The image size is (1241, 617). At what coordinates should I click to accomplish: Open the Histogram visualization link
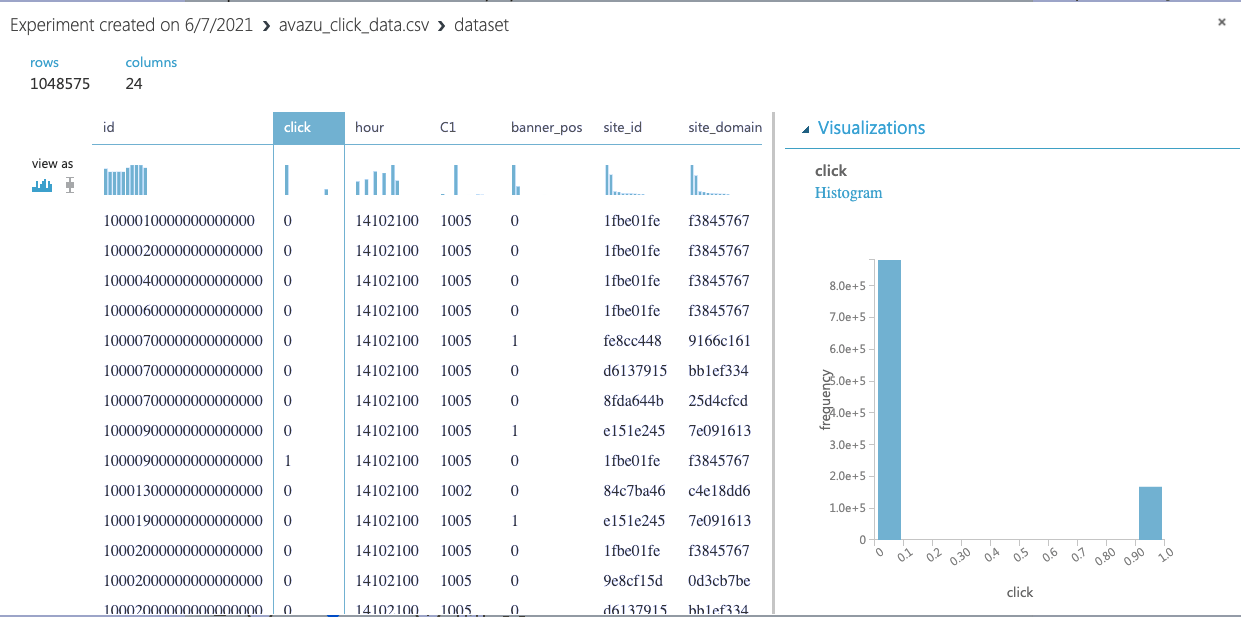tap(848, 192)
